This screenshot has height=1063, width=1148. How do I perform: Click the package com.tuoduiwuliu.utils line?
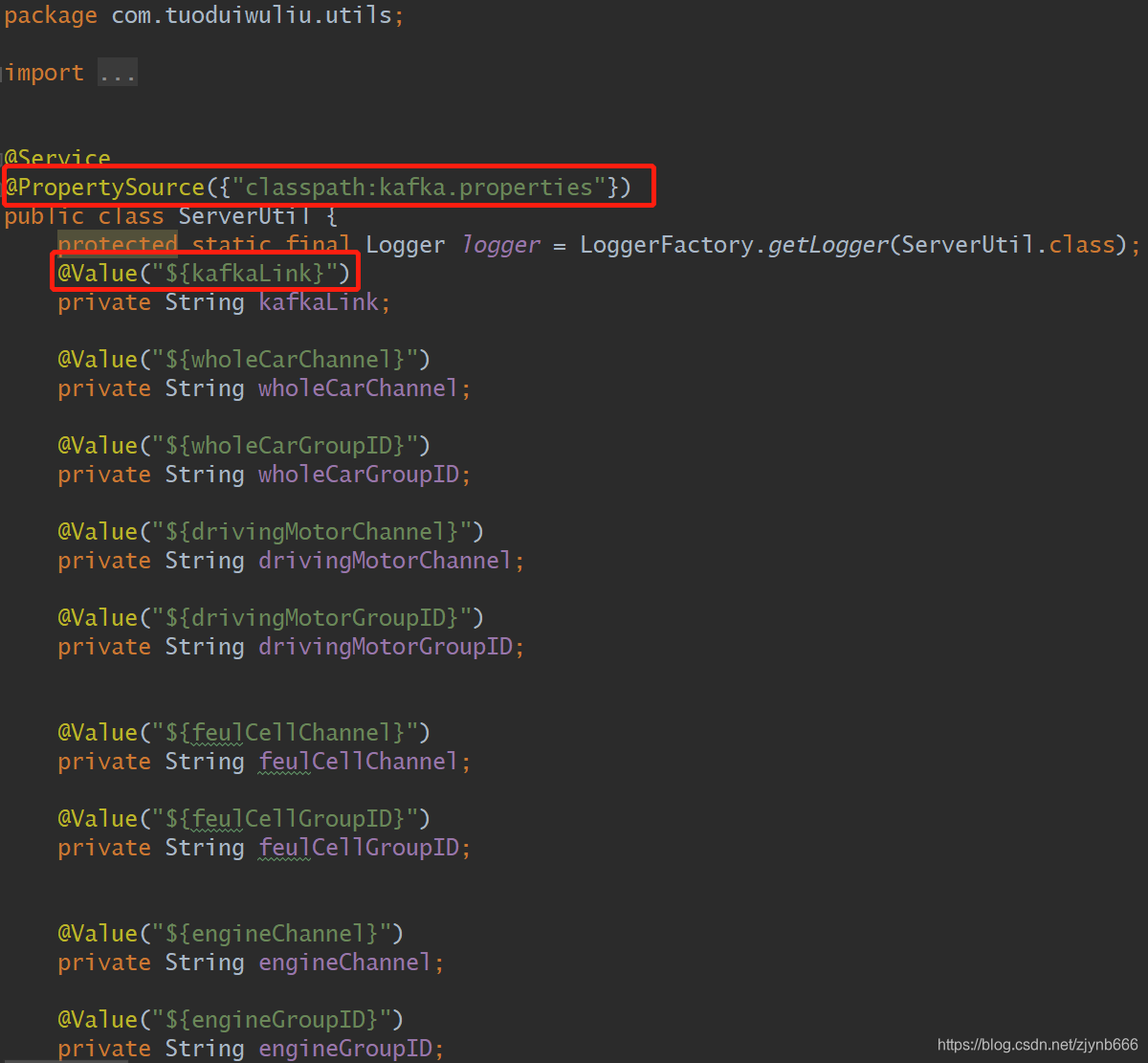(x=204, y=15)
